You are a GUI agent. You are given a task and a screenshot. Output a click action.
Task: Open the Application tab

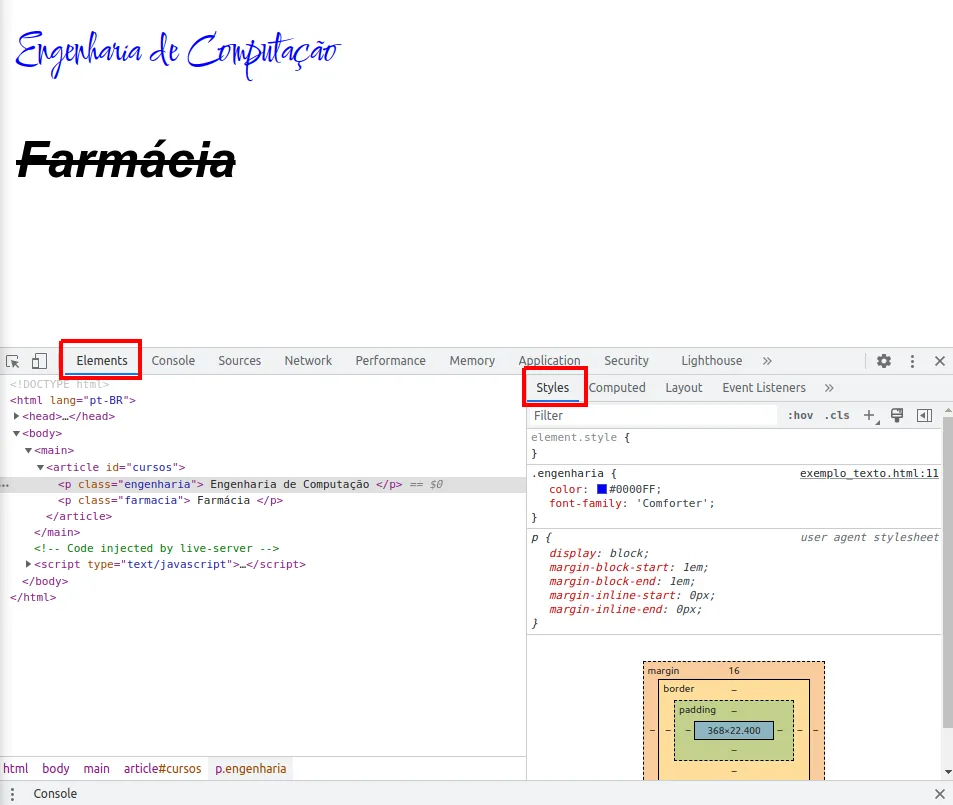coord(549,361)
